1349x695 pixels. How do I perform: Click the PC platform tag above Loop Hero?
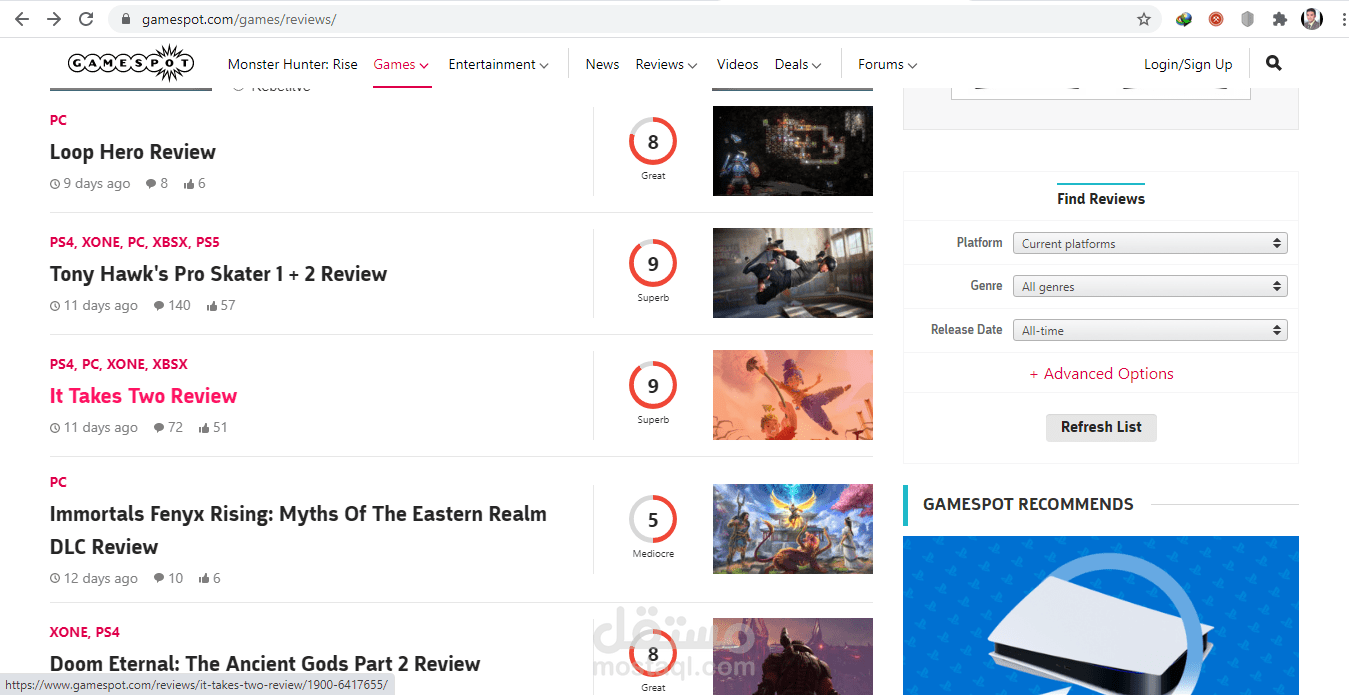pos(58,120)
